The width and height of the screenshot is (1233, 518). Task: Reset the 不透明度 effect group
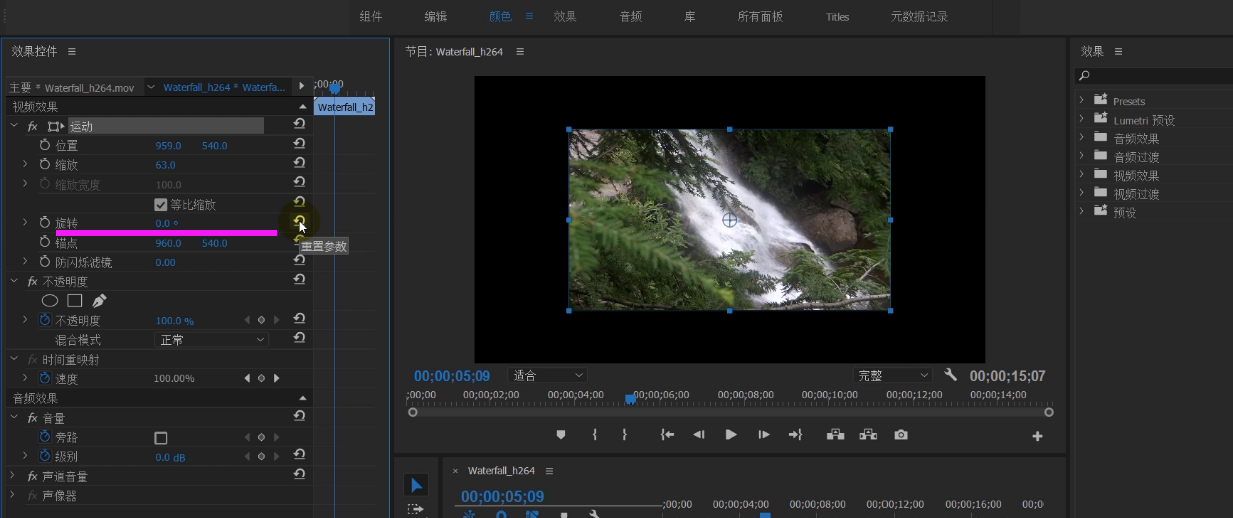tap(299, 281)
